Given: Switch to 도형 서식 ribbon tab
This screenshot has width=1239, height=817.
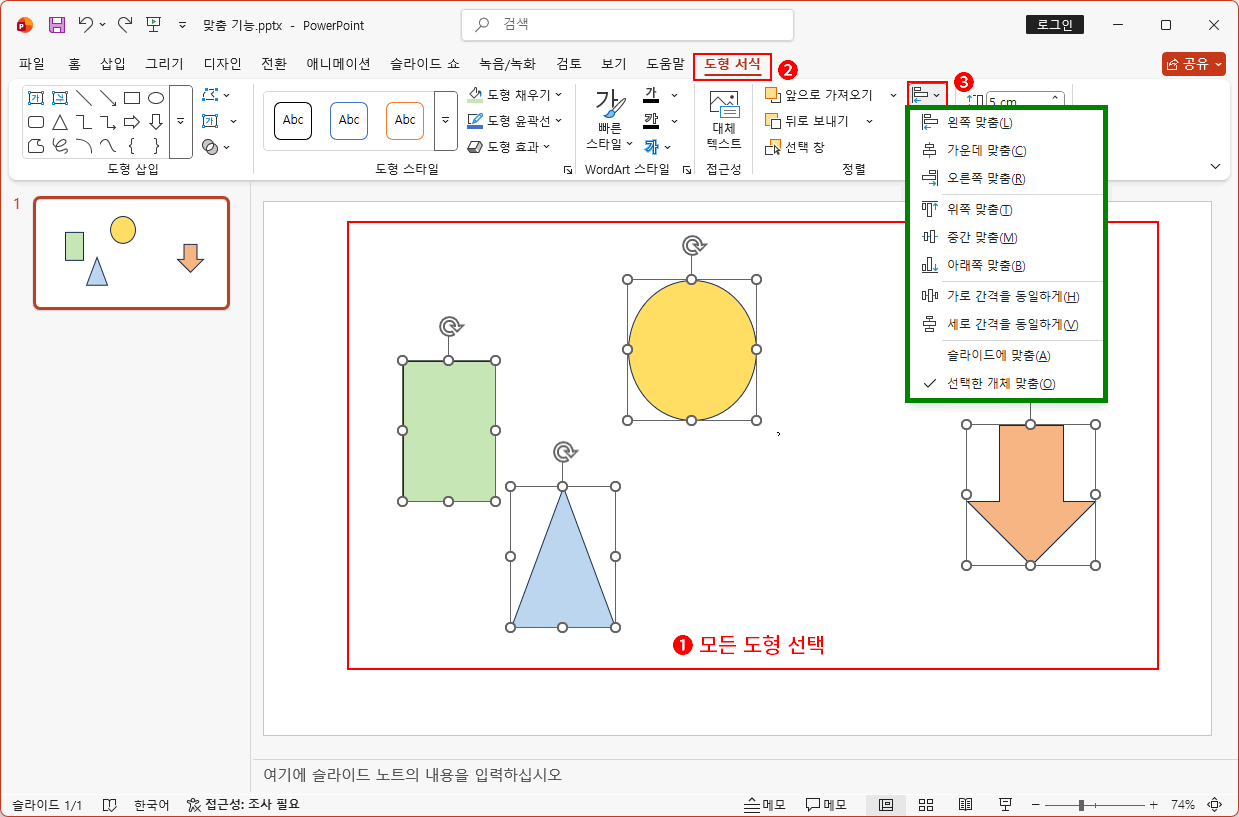Looking at the screenshot, I should pos(732,64).
